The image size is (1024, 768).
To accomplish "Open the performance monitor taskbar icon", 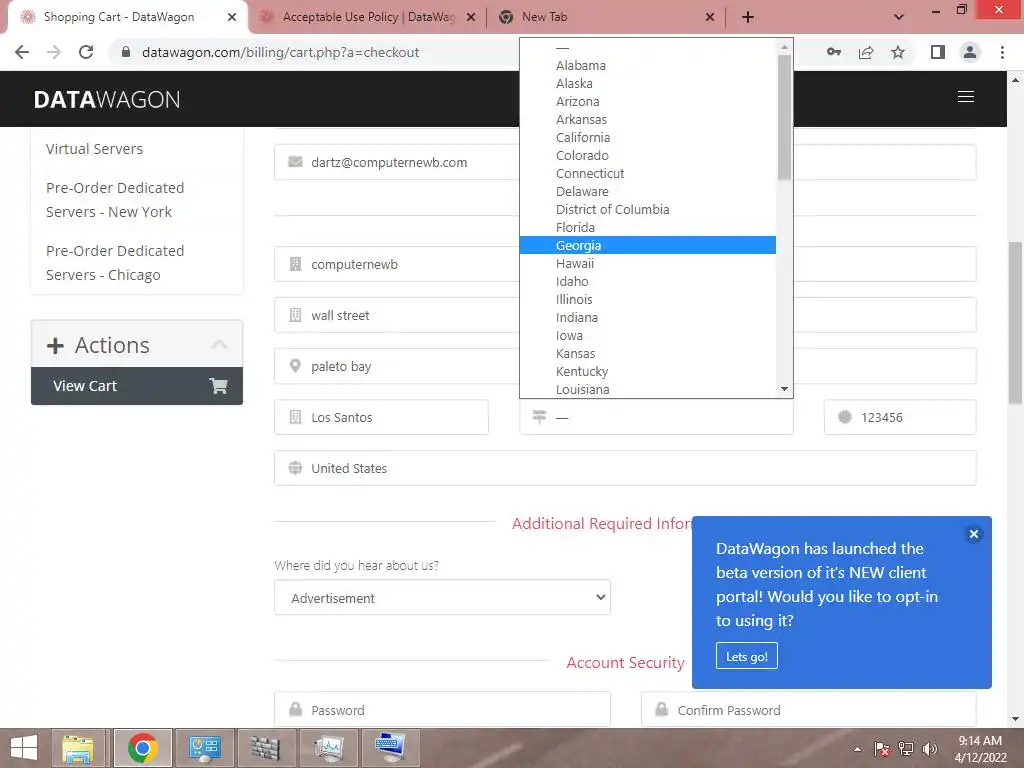I will (x=328, y=748).
